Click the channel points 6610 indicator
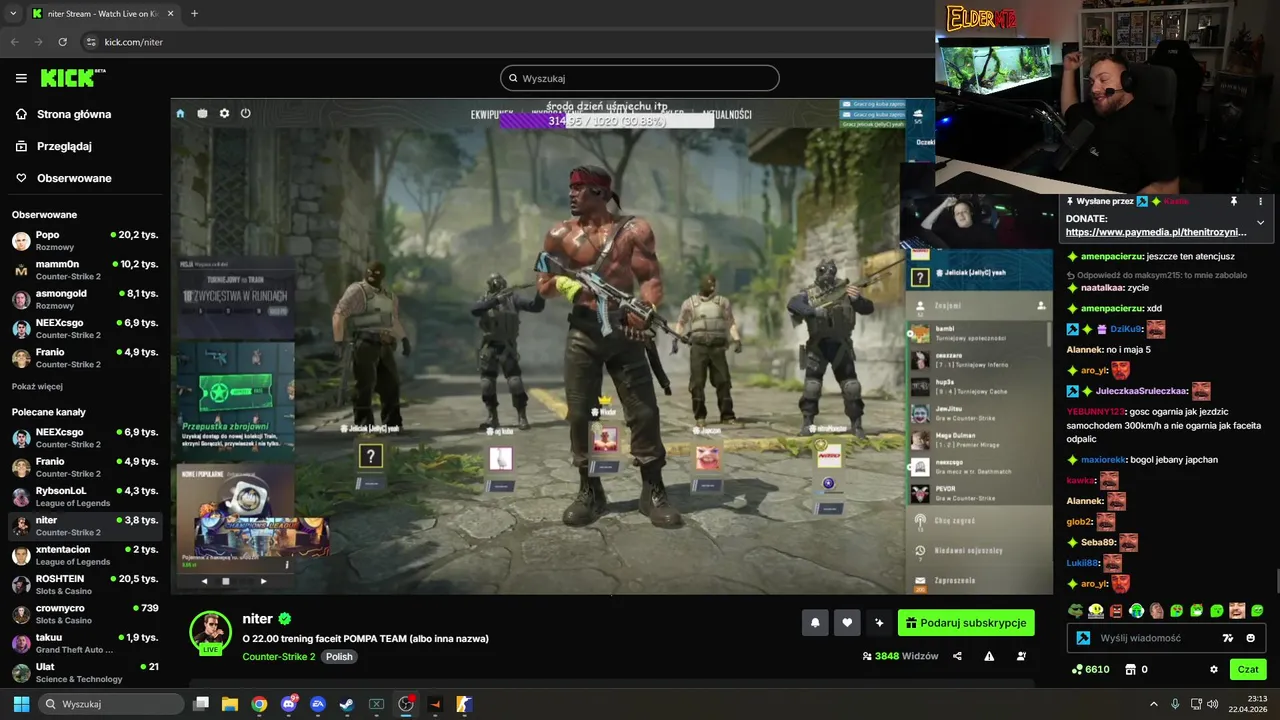 tap(1090, 669)
